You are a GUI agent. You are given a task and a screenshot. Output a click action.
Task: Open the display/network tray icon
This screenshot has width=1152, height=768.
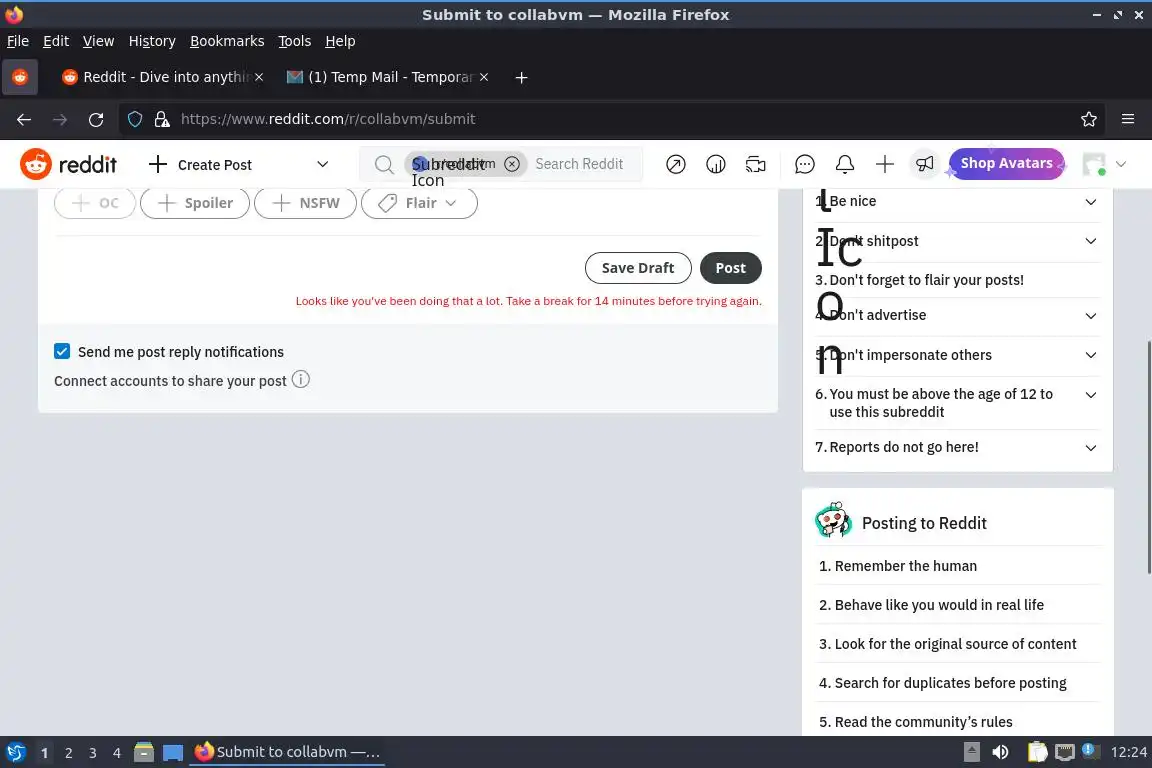(x=1064, y=752)
